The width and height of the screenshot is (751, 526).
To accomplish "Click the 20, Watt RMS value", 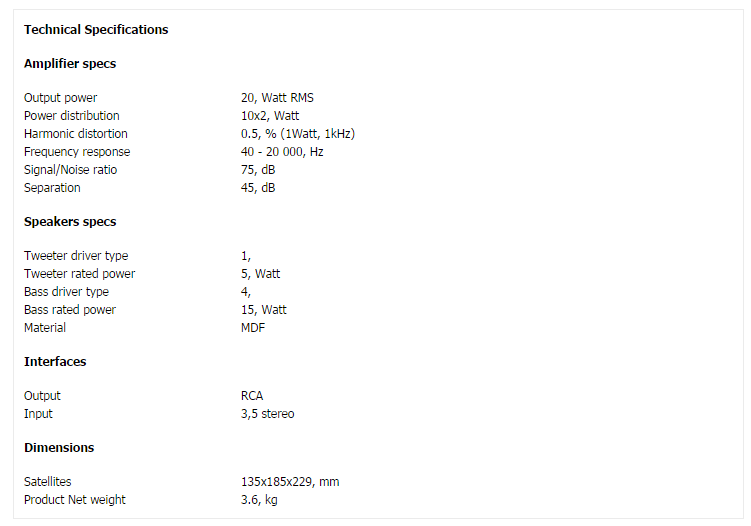I will pyautogui.click(x=277, y=98).
